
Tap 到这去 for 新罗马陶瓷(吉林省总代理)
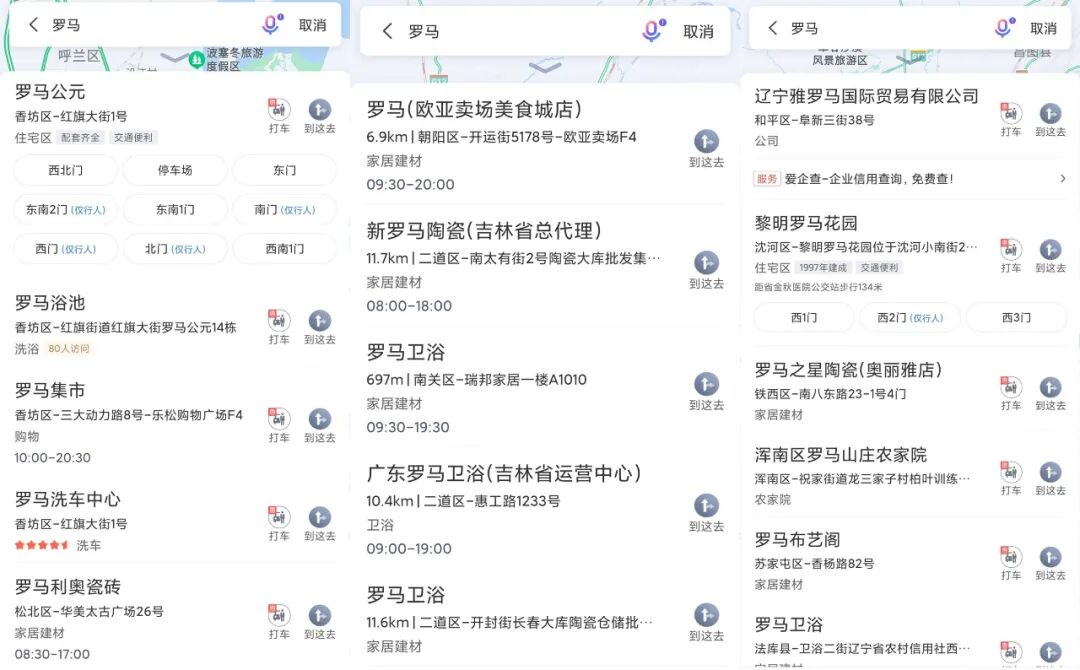706,270
